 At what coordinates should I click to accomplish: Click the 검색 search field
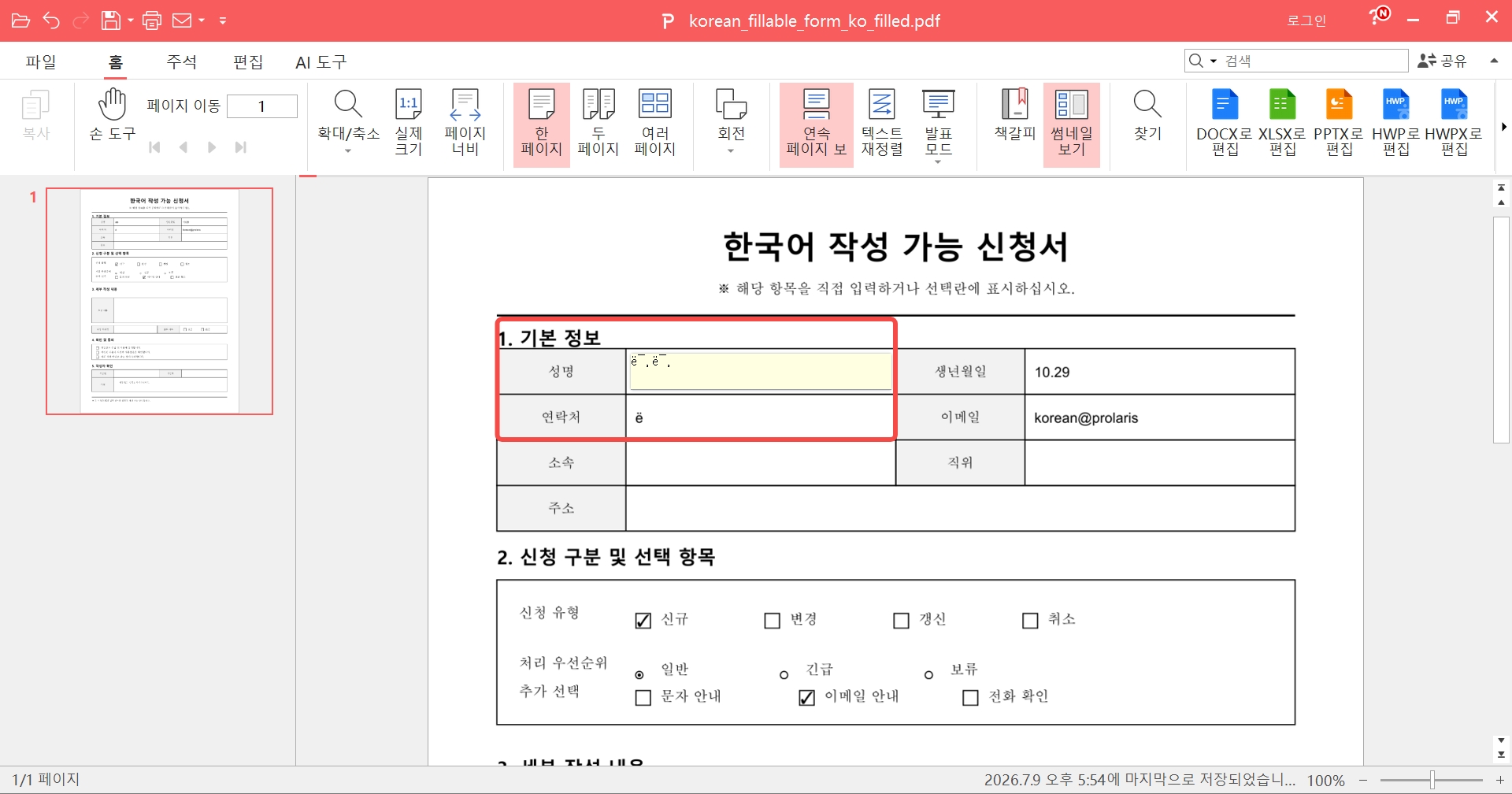click(1313, 61)
